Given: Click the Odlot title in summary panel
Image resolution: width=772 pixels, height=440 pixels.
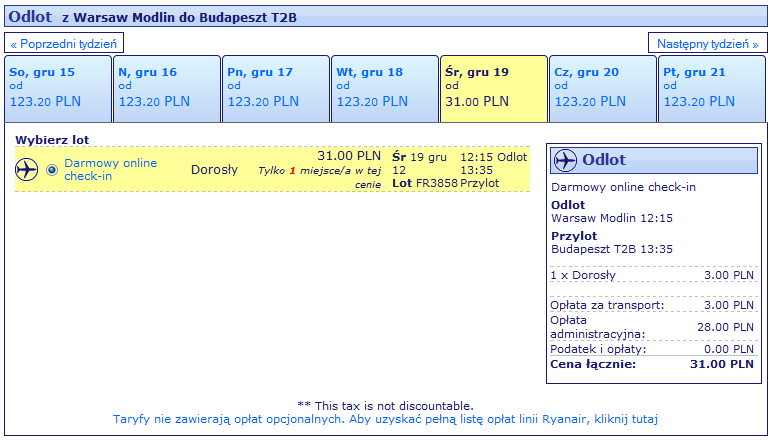Looking at the screenshot, I should 604,160.
